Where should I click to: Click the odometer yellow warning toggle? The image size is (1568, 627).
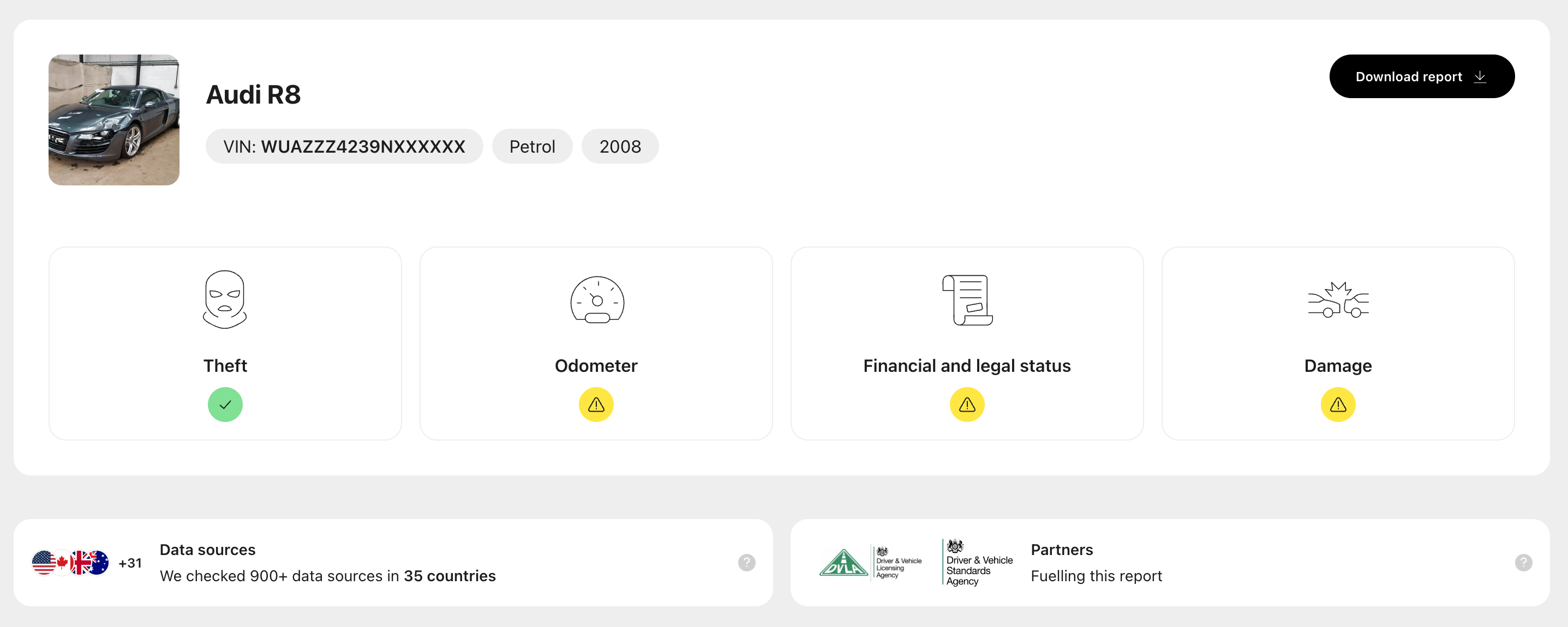tap(596, 404)
